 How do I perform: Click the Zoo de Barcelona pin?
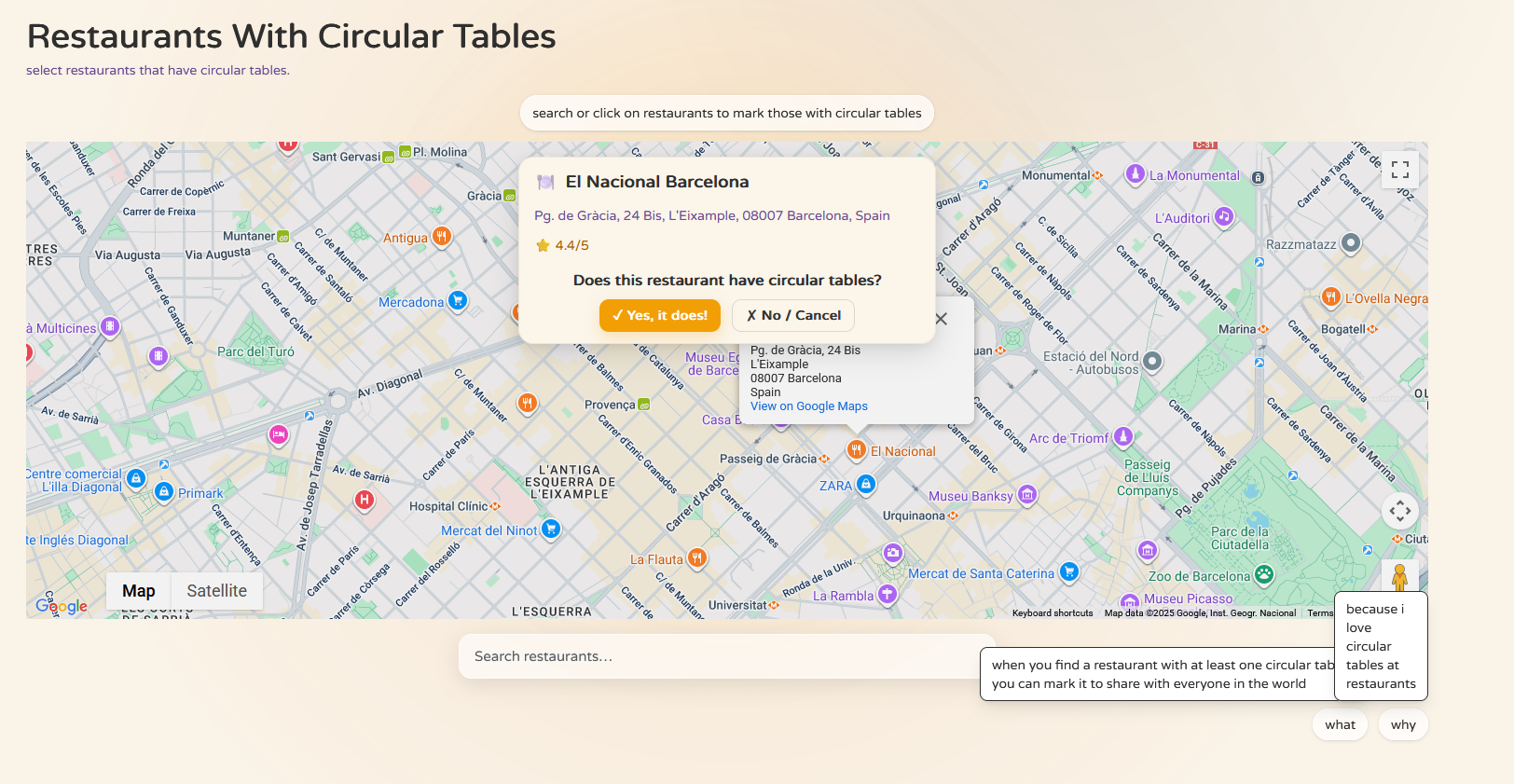[x=1264, y=574]
